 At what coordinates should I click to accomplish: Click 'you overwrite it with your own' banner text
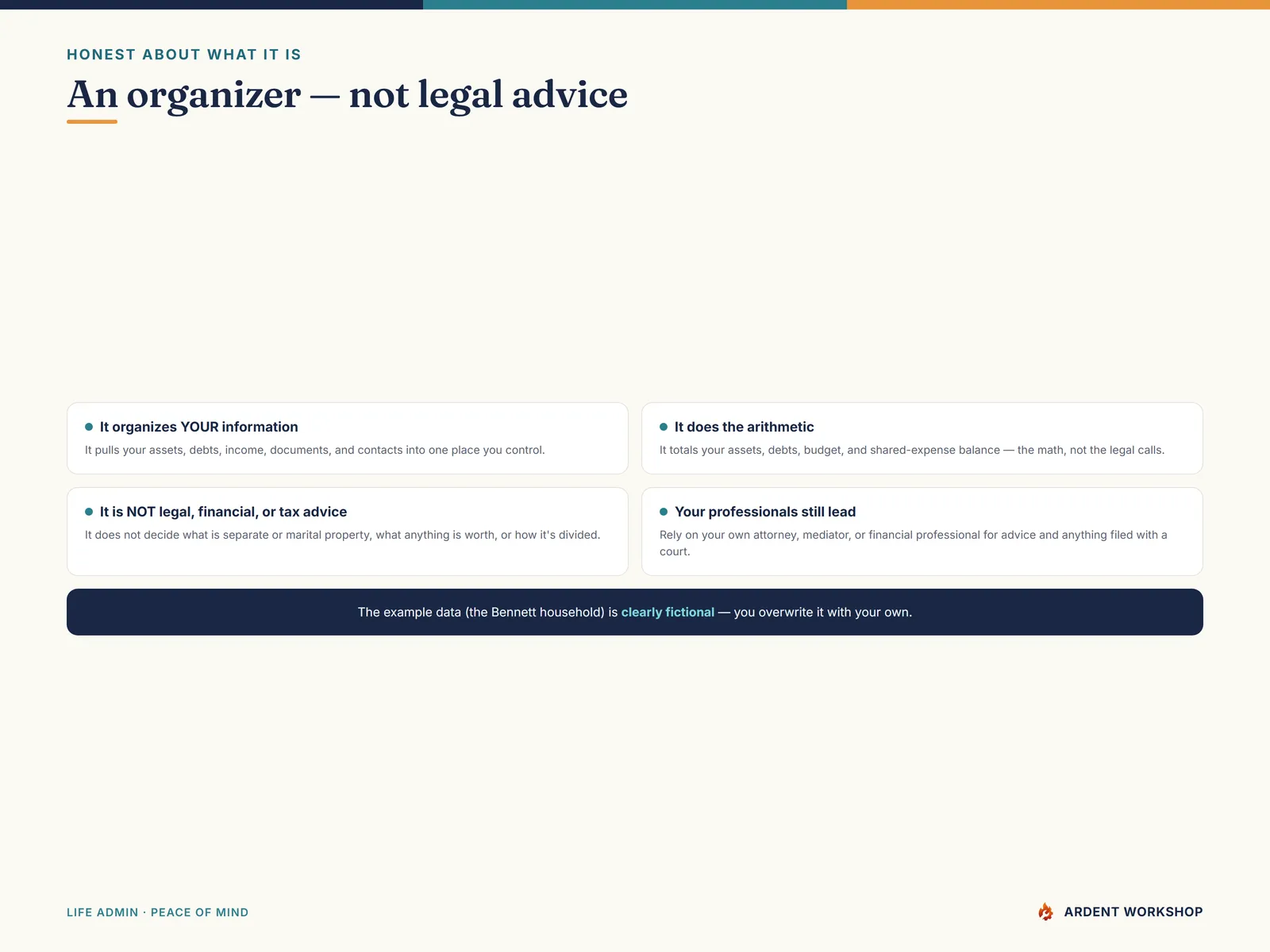click(822, 612)
